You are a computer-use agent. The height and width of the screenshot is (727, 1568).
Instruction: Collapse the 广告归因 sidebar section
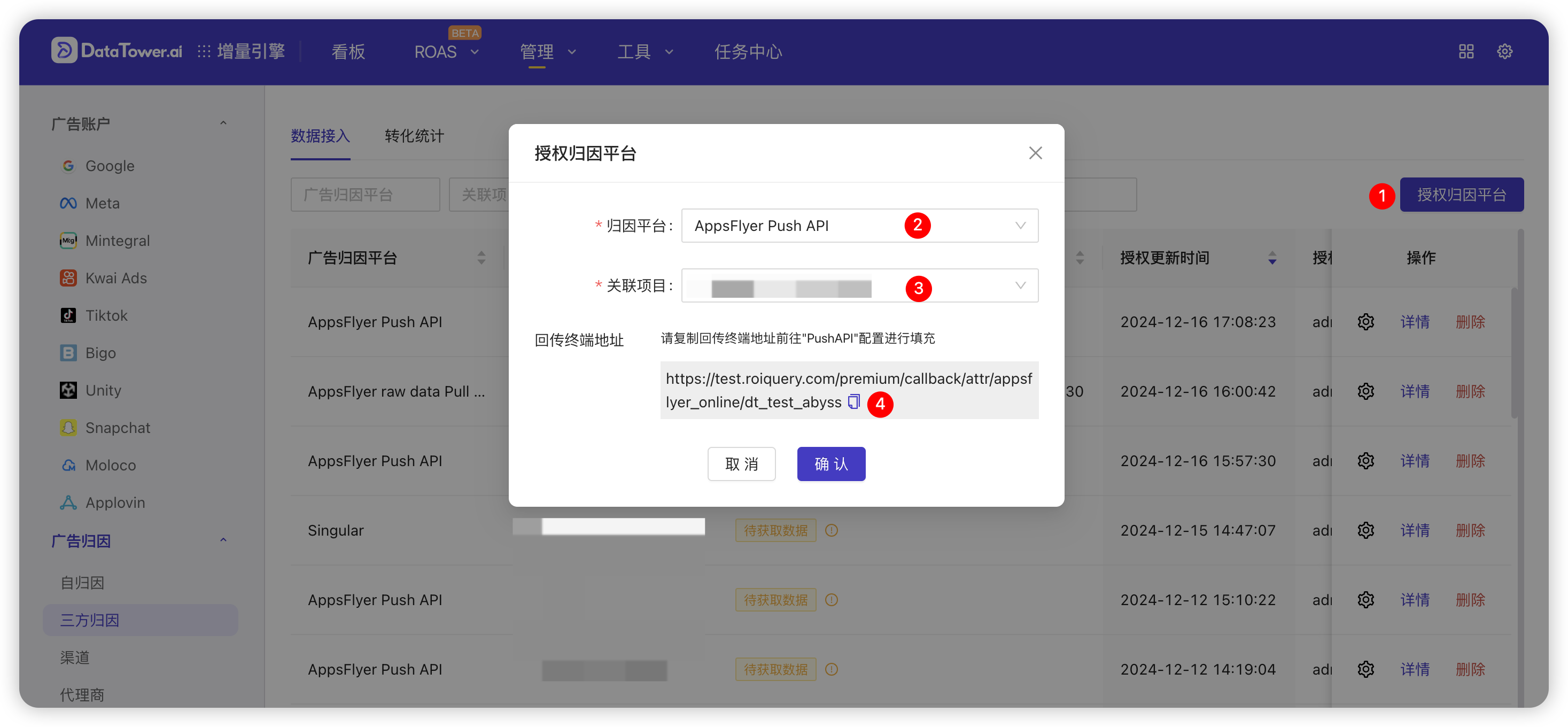click(x=223, y=540)
